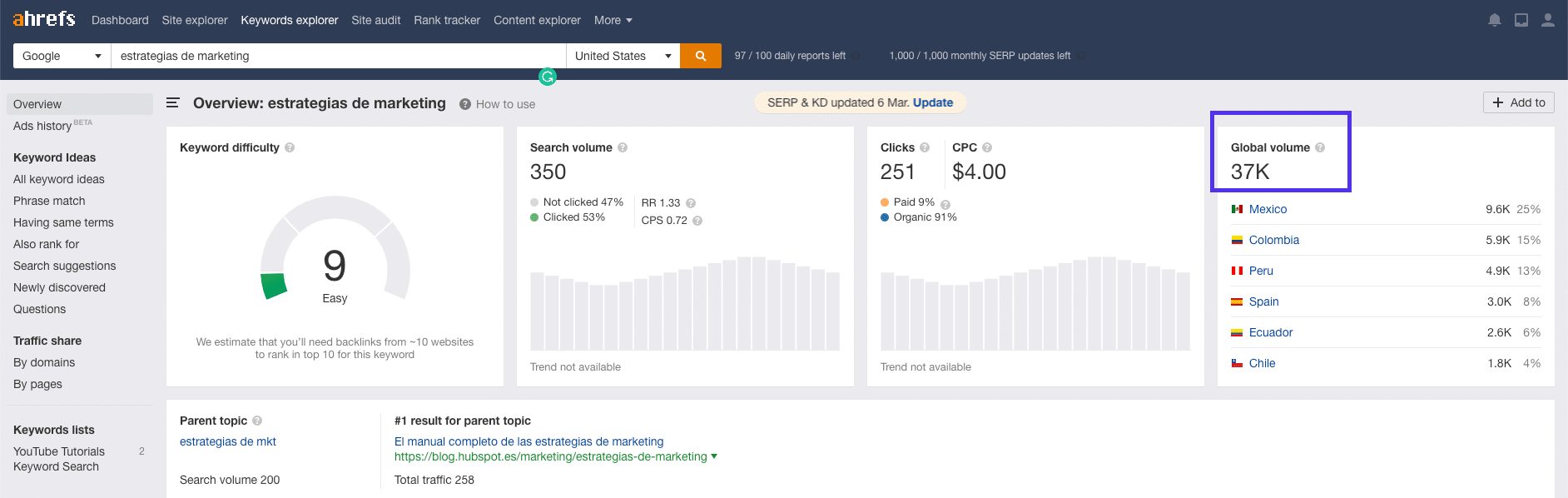Screen dimensions: 1568x498
Task: Open the Google search engine dropdown
Action: 62,56
